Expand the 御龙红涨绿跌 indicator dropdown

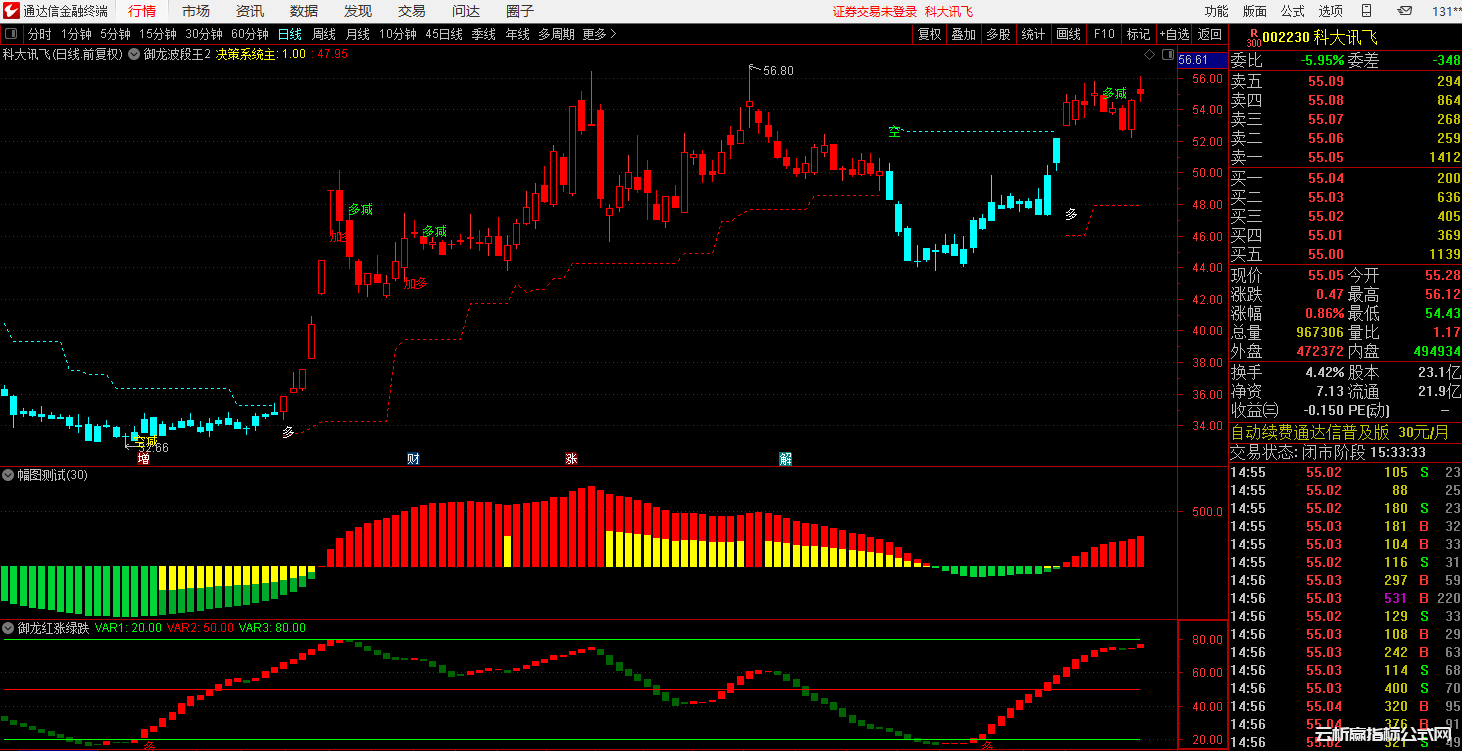(x=9, y=628)
